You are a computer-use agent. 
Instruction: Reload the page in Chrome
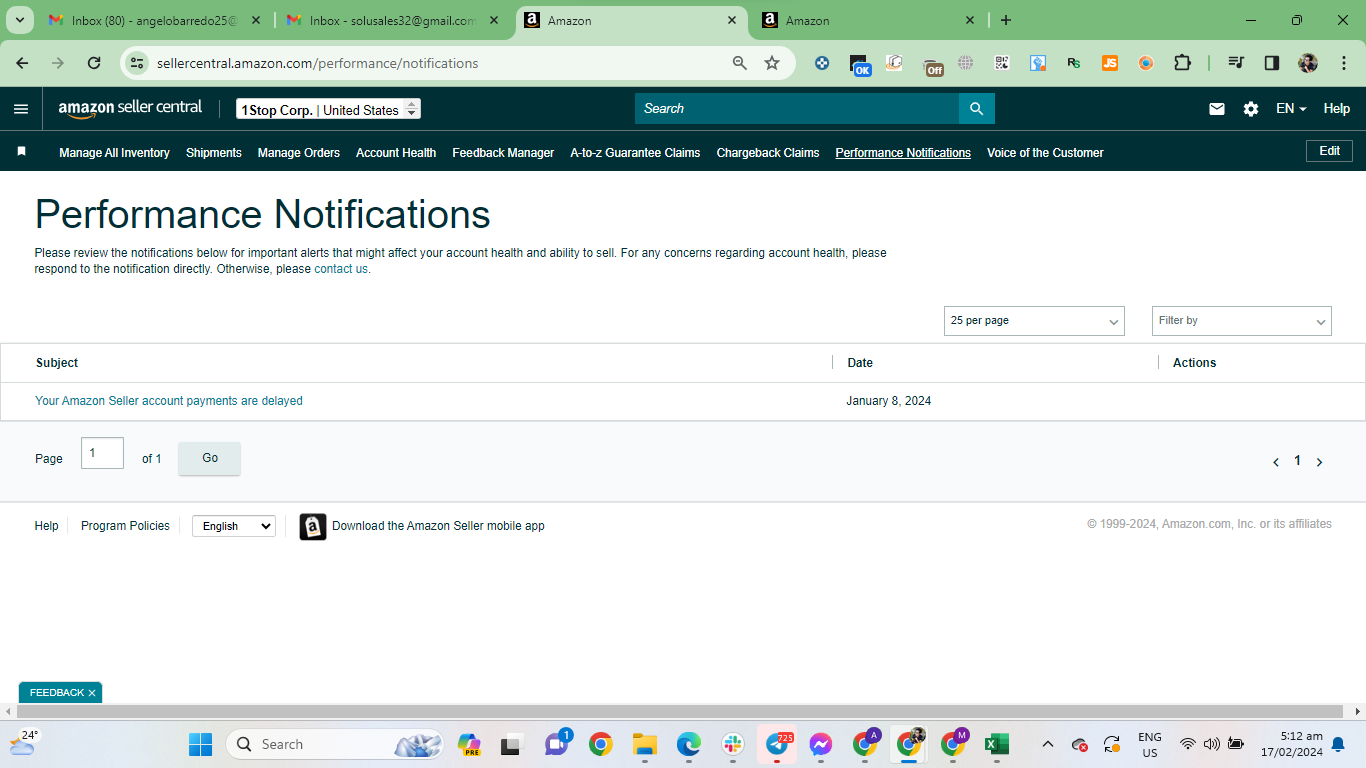(x=94, y=63)
